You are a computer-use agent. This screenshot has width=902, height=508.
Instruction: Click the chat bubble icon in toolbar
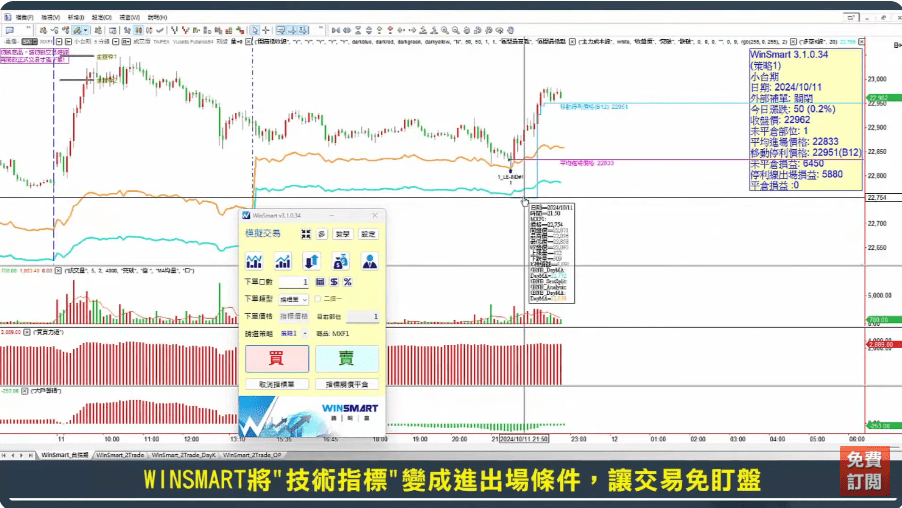(x=10, y=30)
